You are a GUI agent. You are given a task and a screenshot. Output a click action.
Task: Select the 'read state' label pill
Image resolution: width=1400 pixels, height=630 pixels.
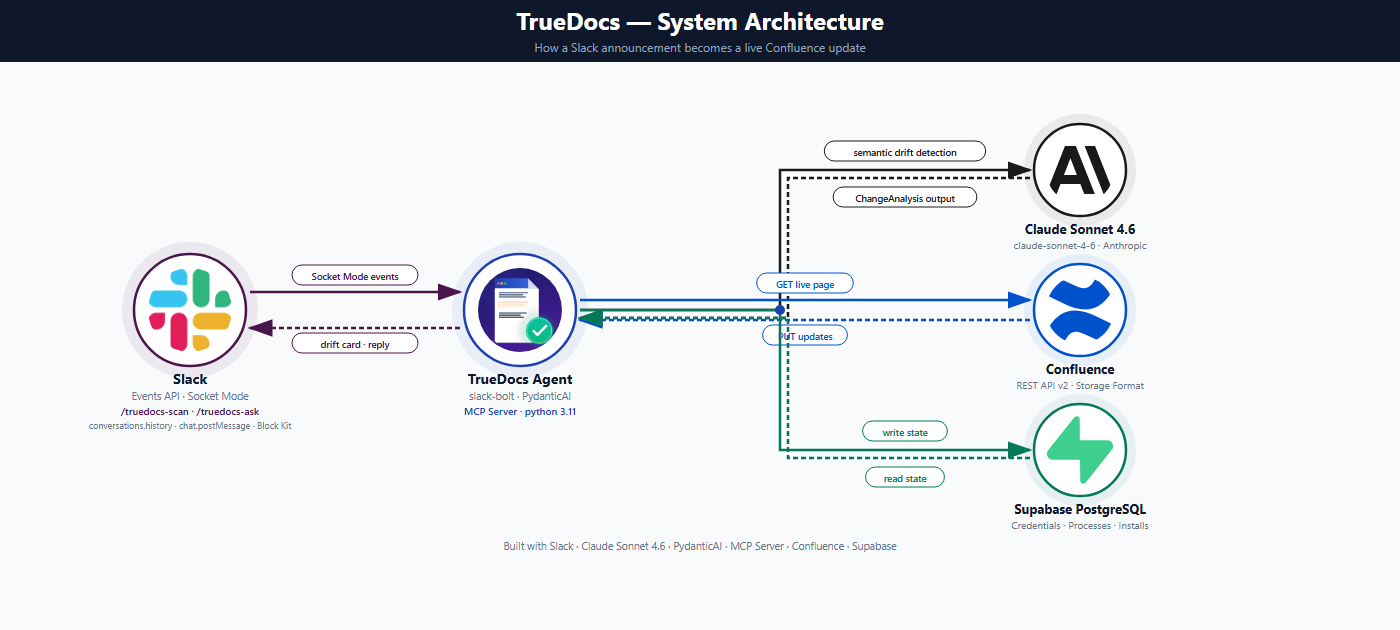click(905, 478)
